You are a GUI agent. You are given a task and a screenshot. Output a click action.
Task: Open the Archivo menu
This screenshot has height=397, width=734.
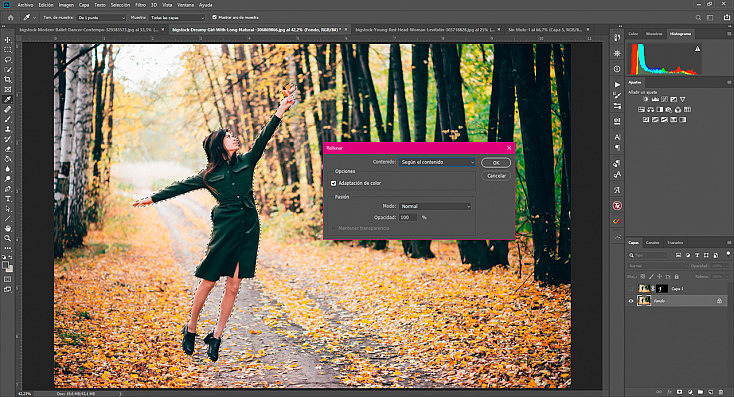pyautogui.click(x=25, y=5)
